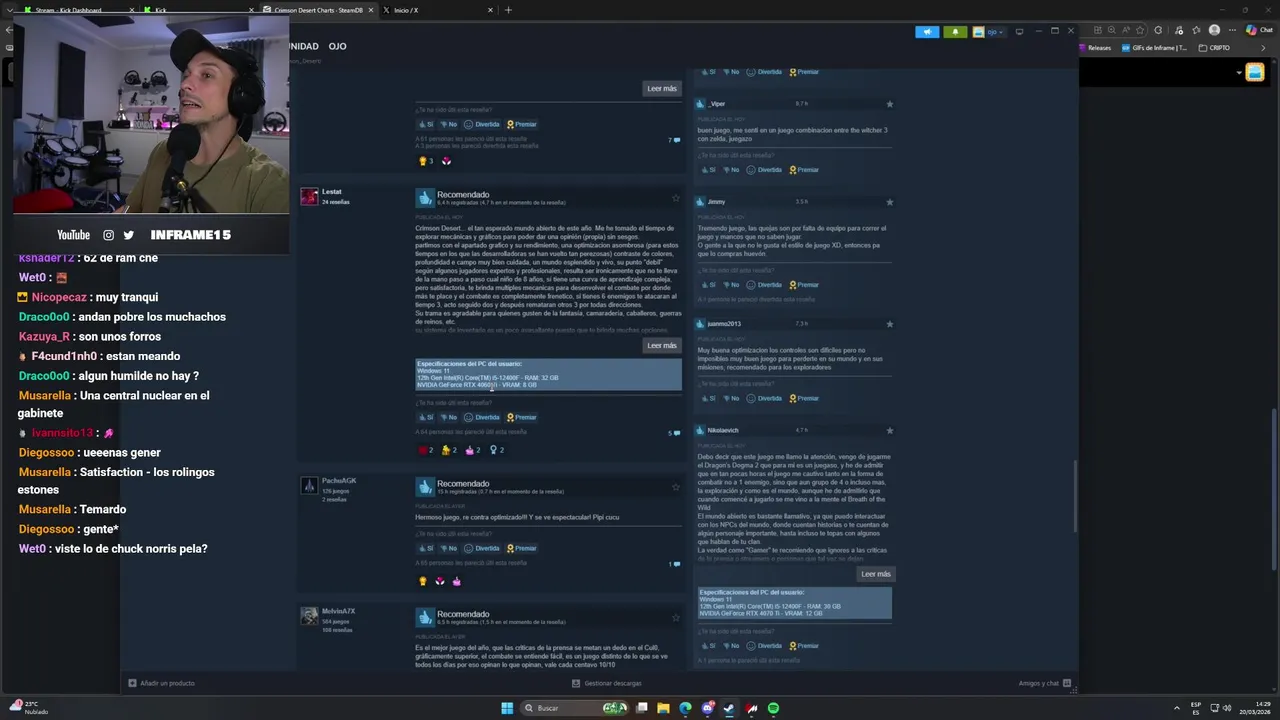Viewport: 1280px width, 720px height.
Task: Open the 1 comment icon on PachuAGK's review
Action: (x=674, y=564)
